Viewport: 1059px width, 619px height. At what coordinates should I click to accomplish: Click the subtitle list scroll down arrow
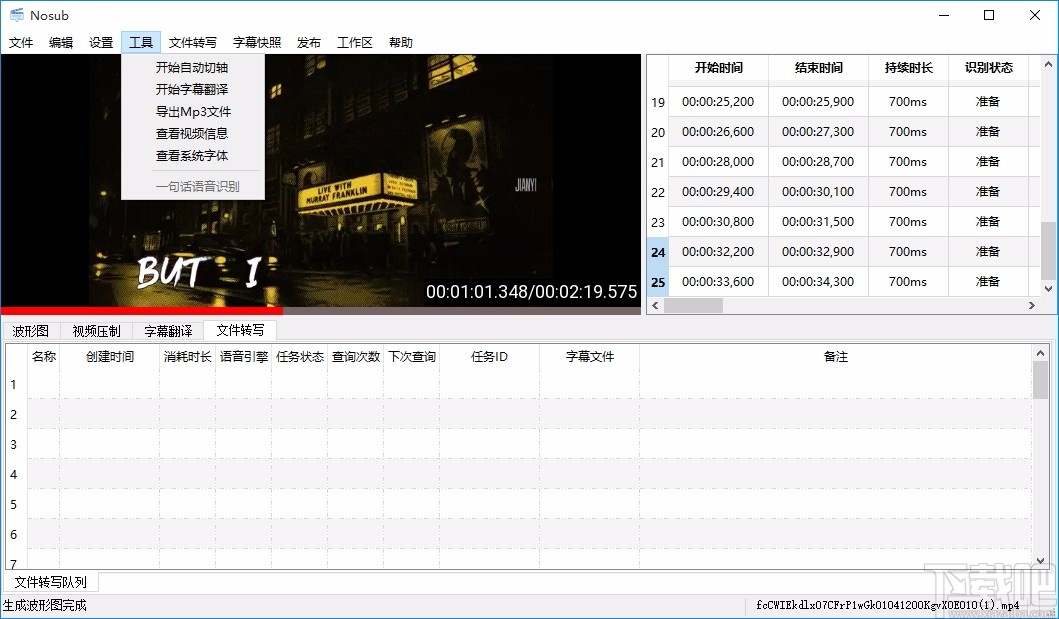(x=1048, y=289)
